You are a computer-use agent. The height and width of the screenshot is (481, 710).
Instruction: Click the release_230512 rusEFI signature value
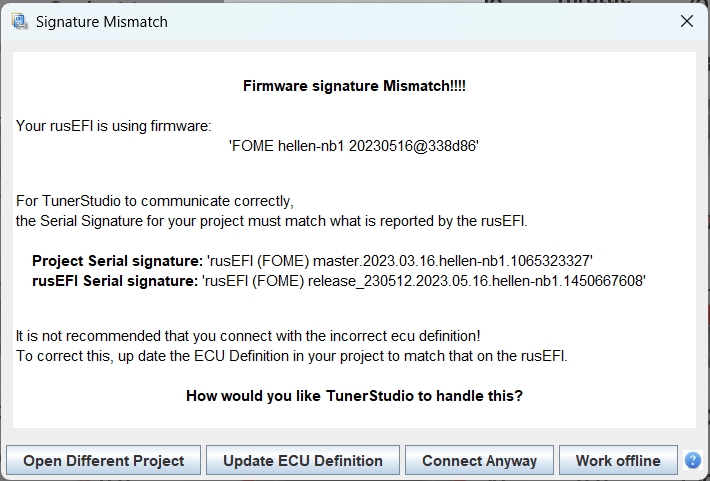[424, 281]
